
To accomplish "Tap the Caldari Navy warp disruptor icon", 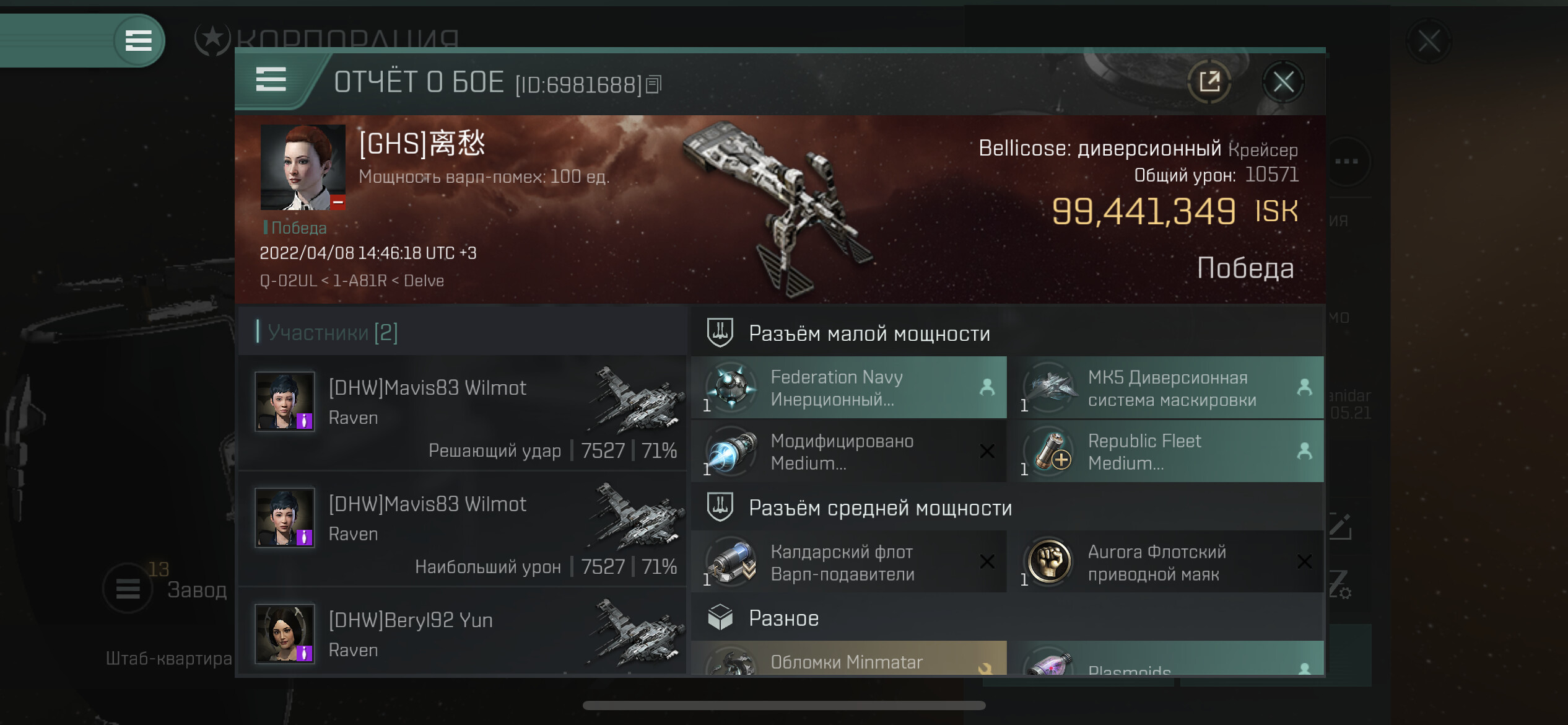I will tap(731, 561).
